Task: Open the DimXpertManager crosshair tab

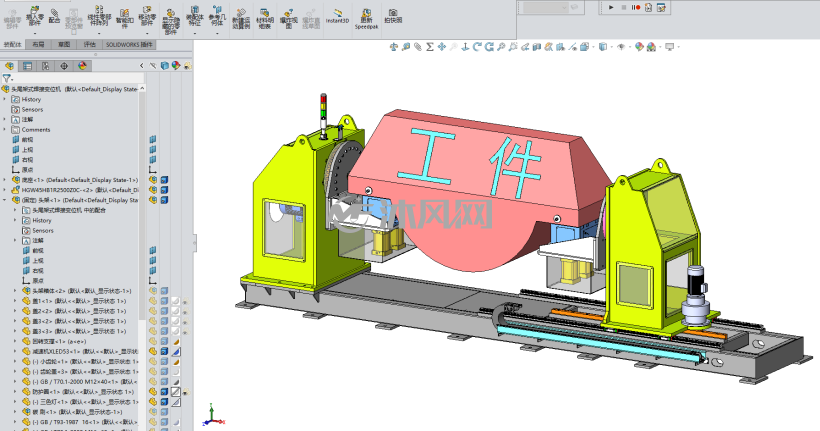Action: pos(64,66)
